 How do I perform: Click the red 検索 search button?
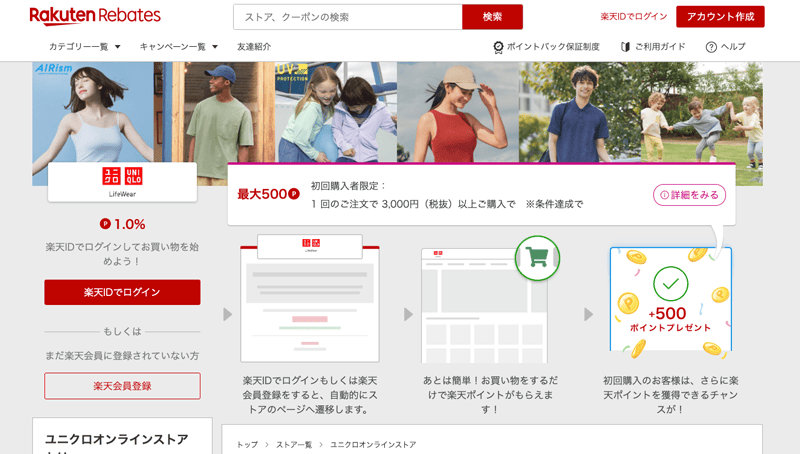(492, 17)
